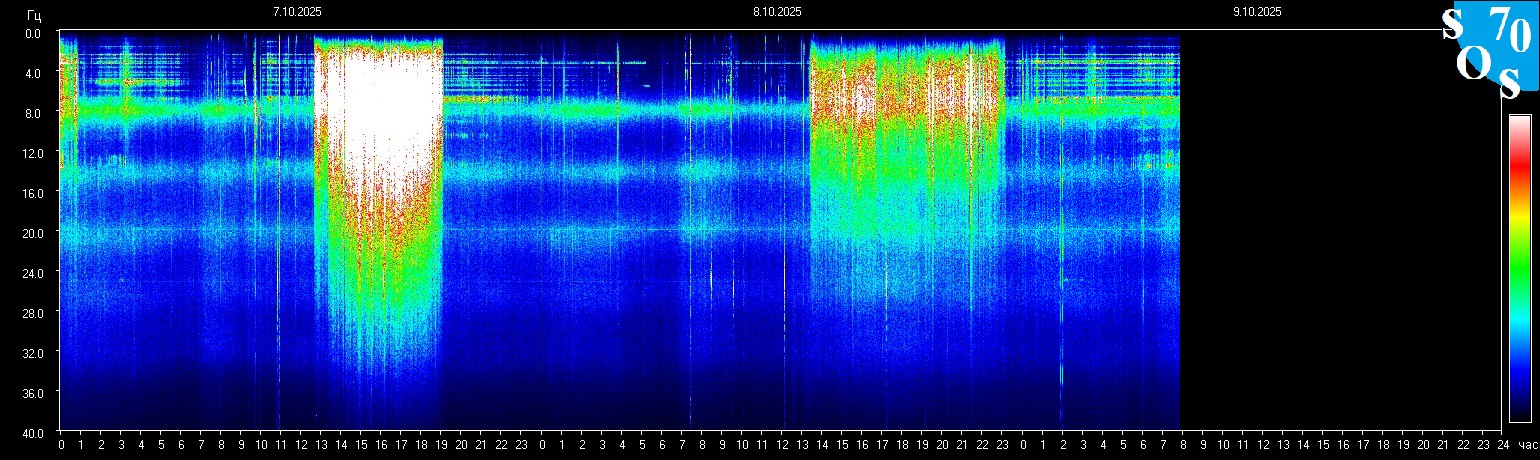Select the 0.0 Hz frequency tick label

click(x=32, y=33)
